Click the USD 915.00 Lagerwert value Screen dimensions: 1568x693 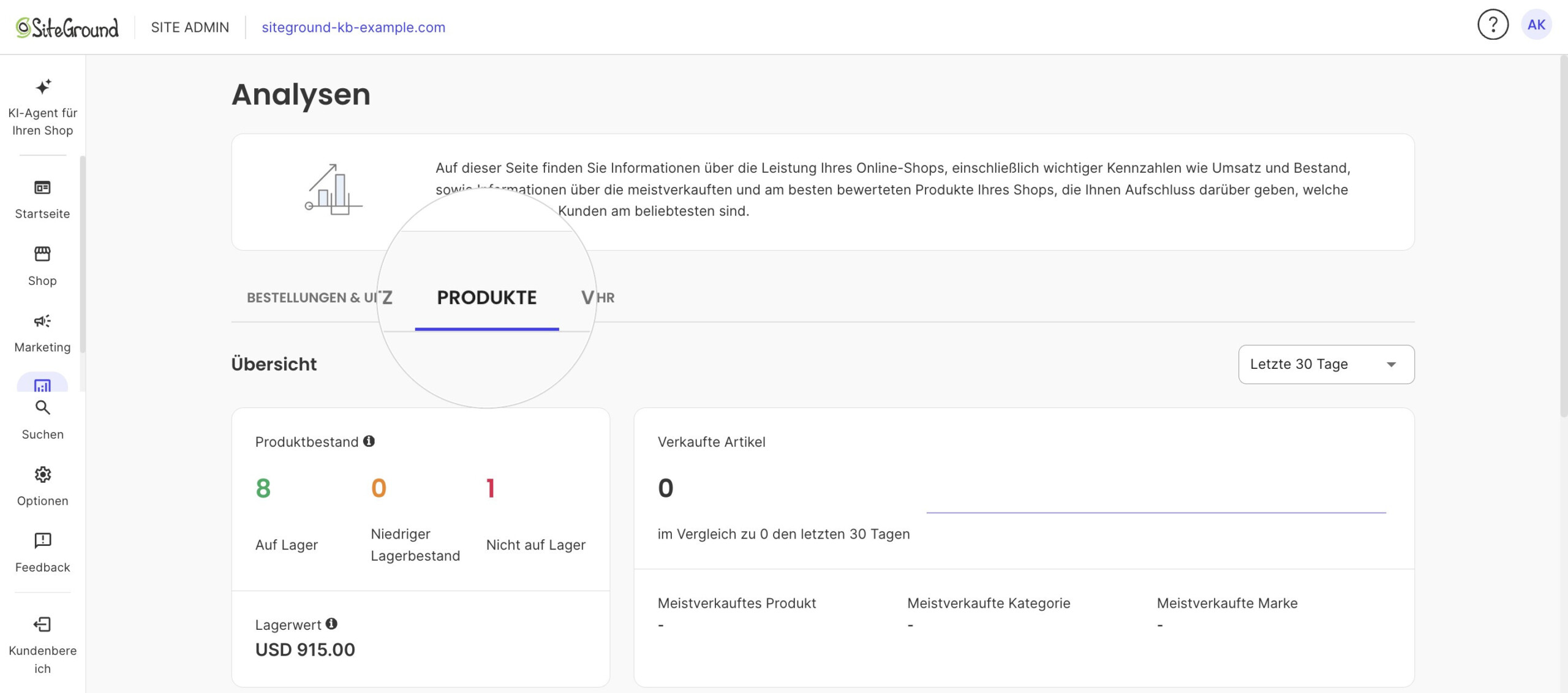305,649
